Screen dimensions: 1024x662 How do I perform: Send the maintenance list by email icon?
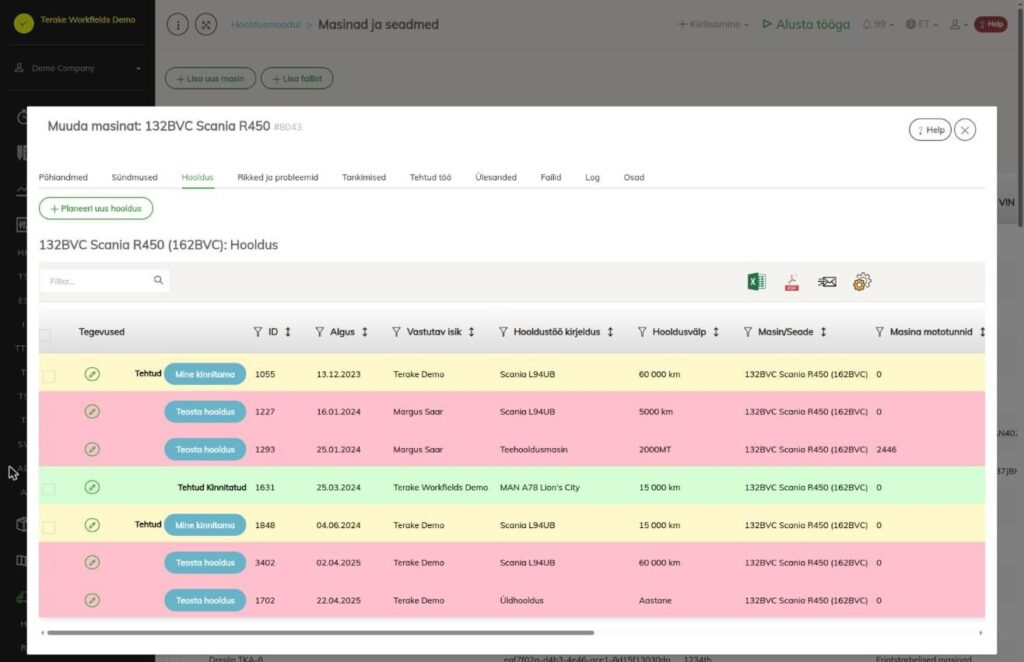[827, 281]
